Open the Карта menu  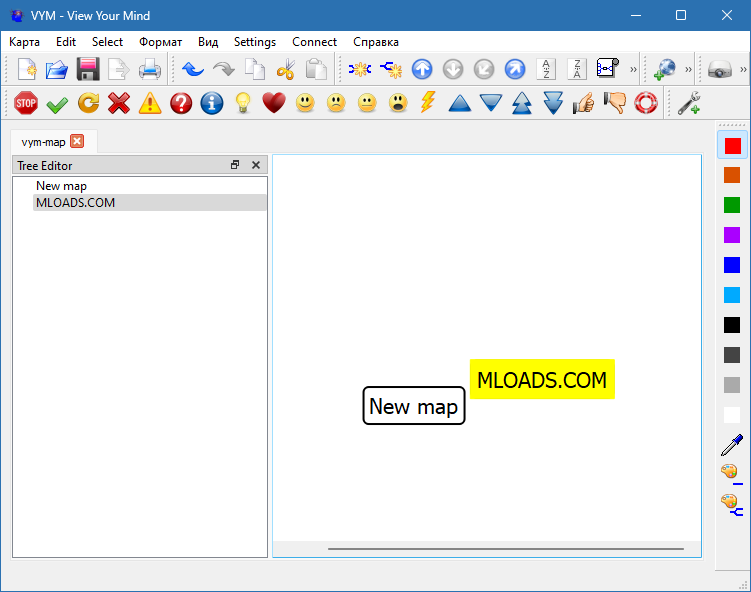[x=24, y=42]
